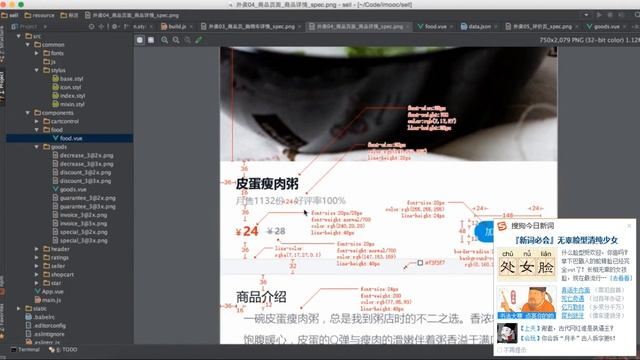Screen dimensions: 640x360
Task: Click 处女脸 pinyin card image
Action: 527,264
